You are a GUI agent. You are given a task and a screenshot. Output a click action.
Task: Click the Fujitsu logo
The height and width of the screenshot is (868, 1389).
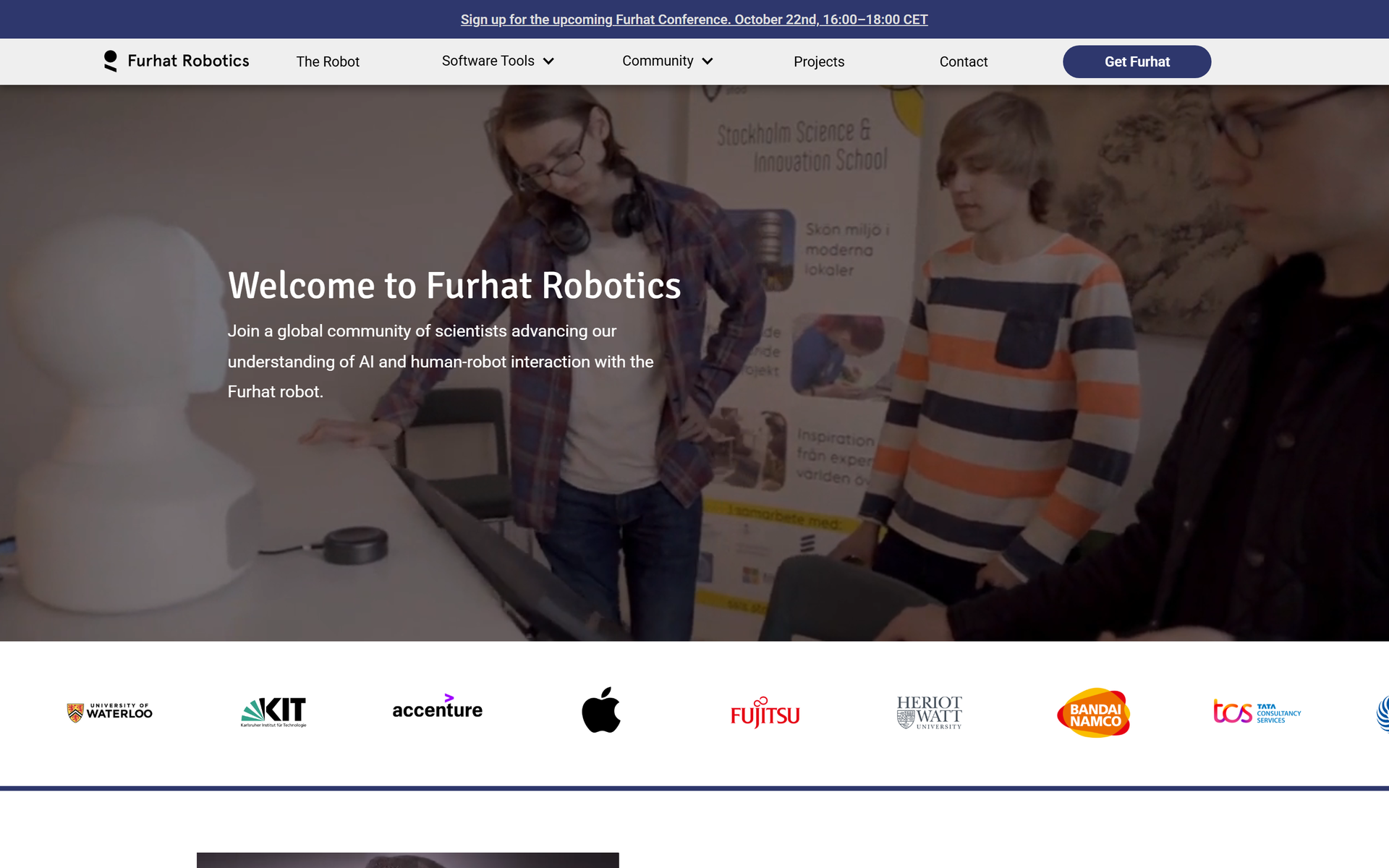click(765, 712)
